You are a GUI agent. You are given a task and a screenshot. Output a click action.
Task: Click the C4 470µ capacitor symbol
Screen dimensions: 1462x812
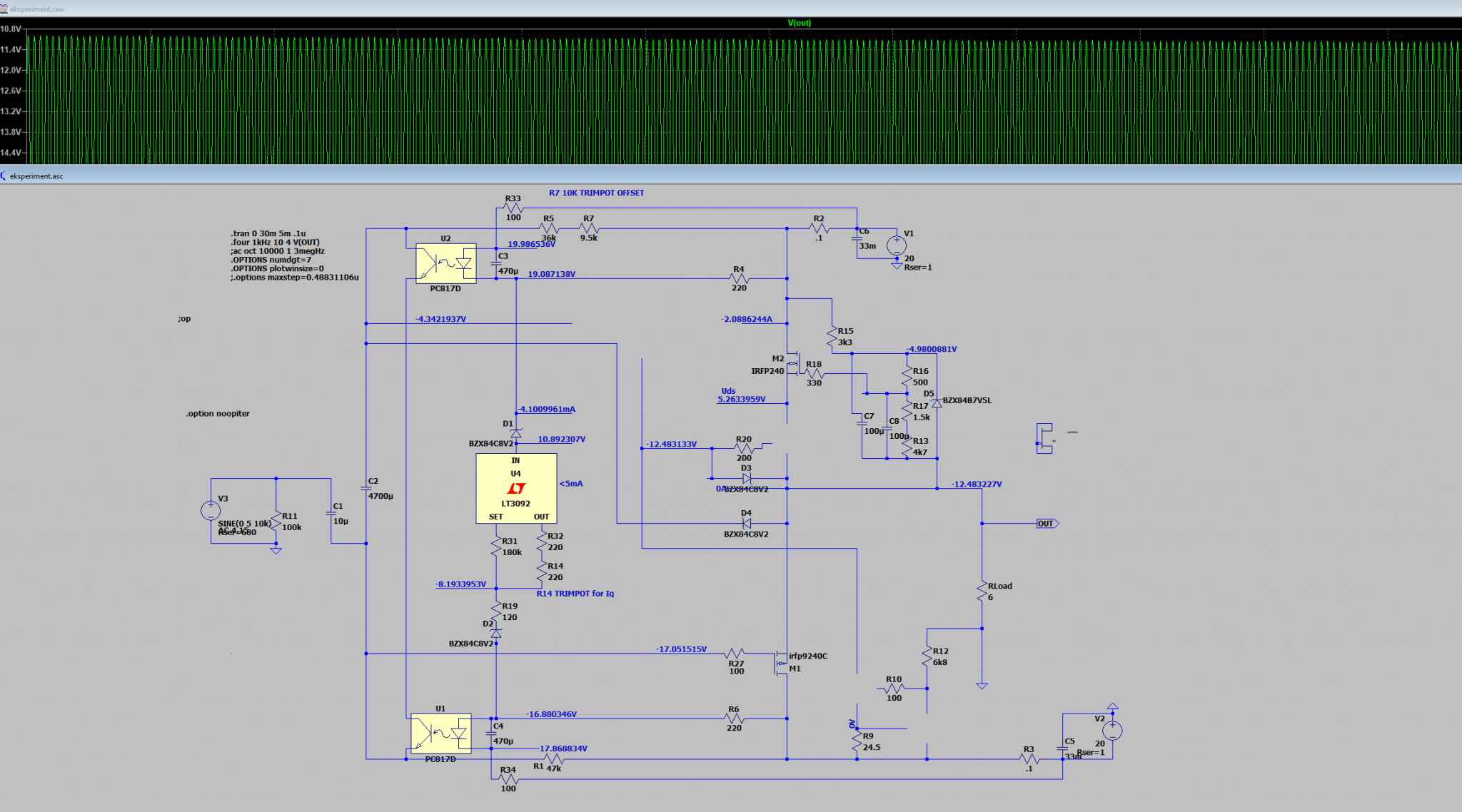tap(491, 734)
